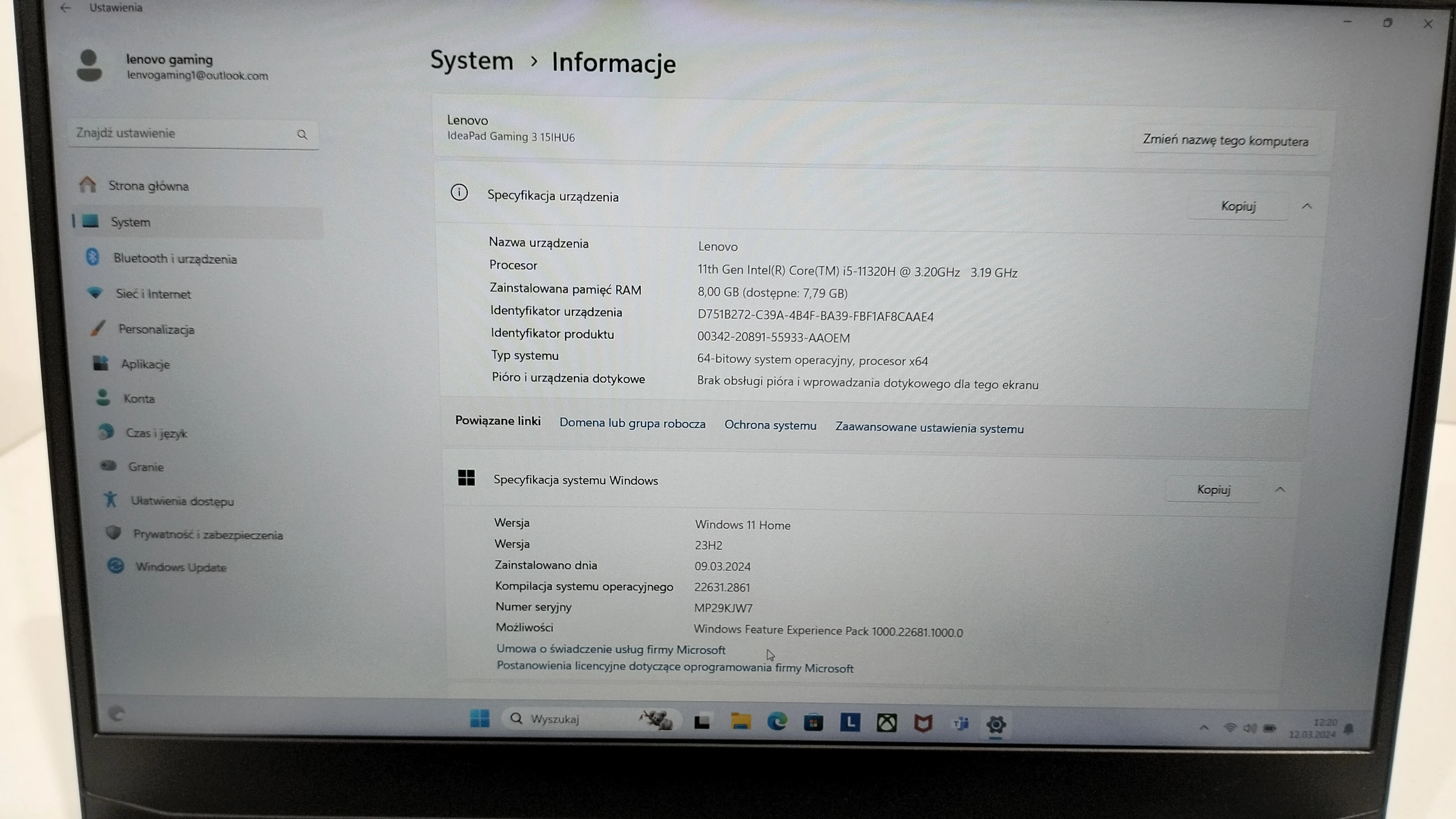This screenshot has height=819, width=1456.
Task: Focus the Znajdź ustawienie search field
Action: (x=193, y=134)
